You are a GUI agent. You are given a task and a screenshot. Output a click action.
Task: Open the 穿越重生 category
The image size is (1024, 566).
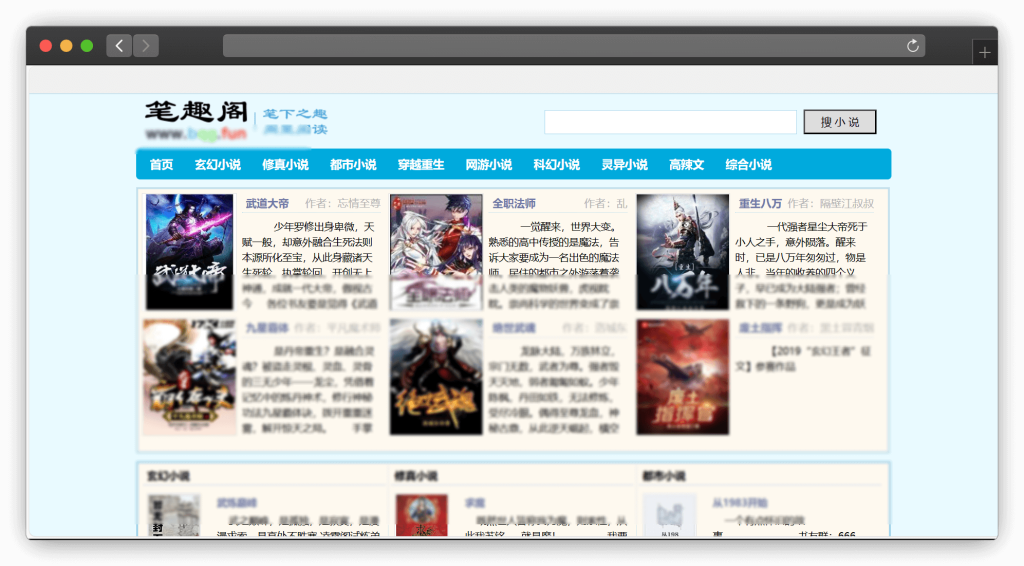[x=421, y=165]
